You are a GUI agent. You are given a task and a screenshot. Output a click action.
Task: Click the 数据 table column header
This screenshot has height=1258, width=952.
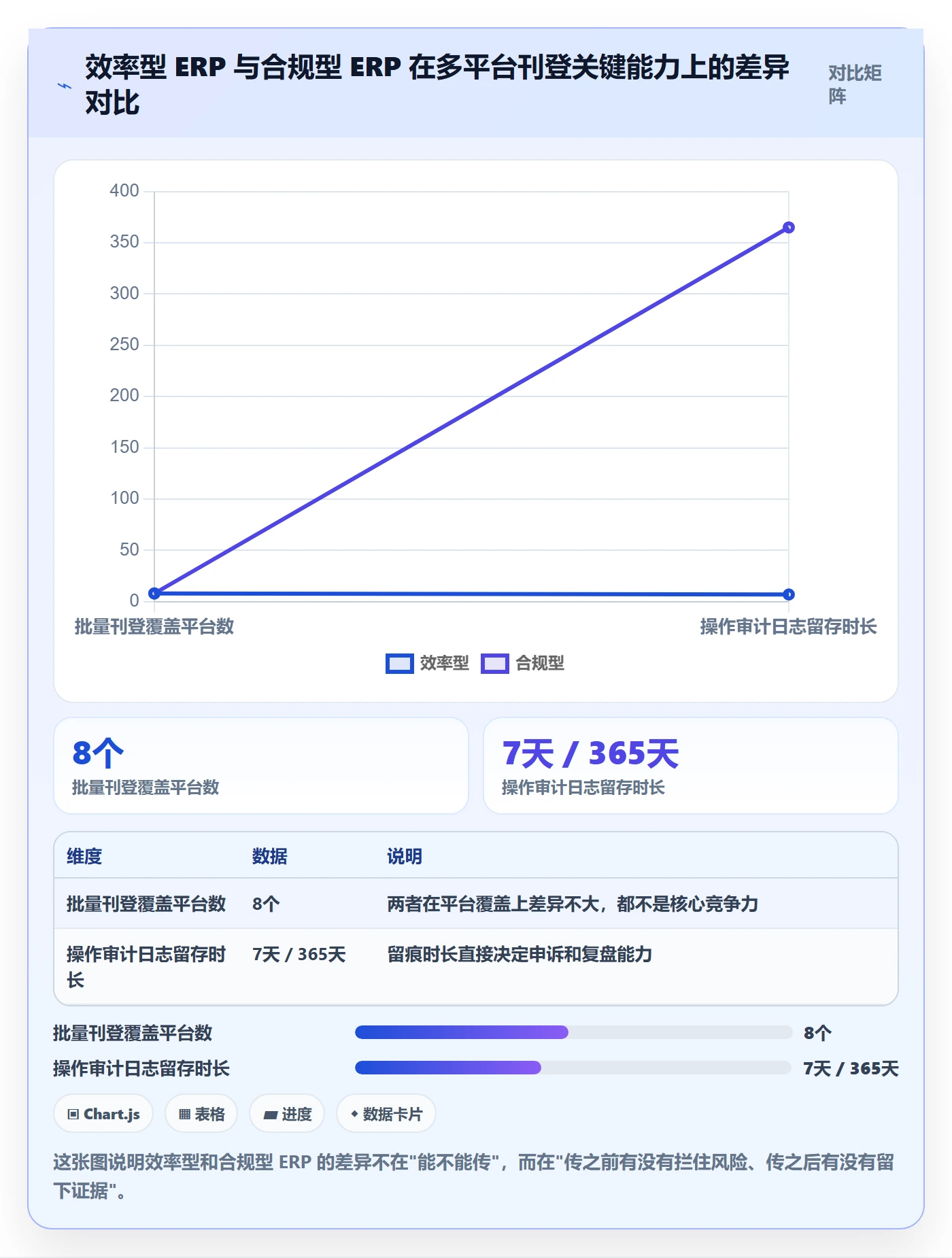269,856
